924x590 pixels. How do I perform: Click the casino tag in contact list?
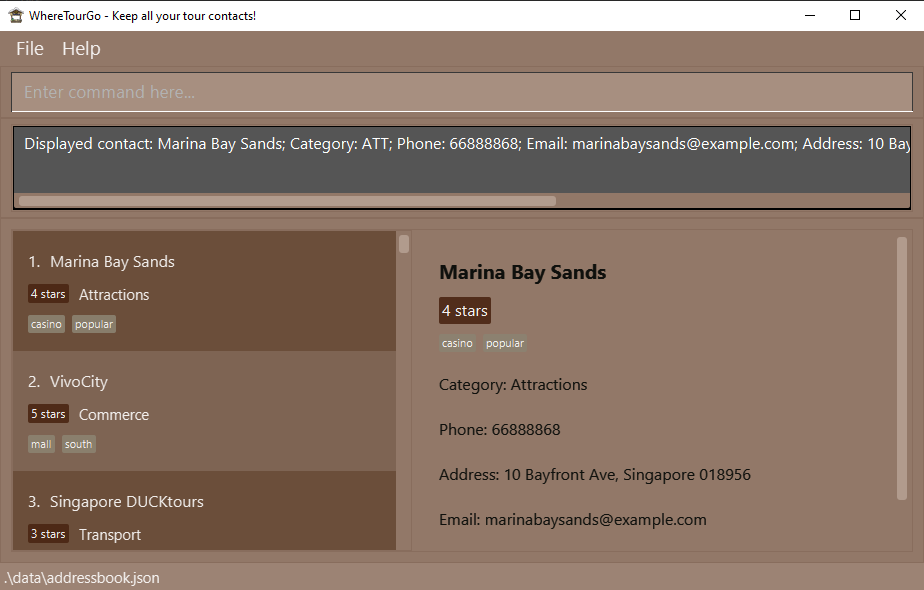pos(46,324)
